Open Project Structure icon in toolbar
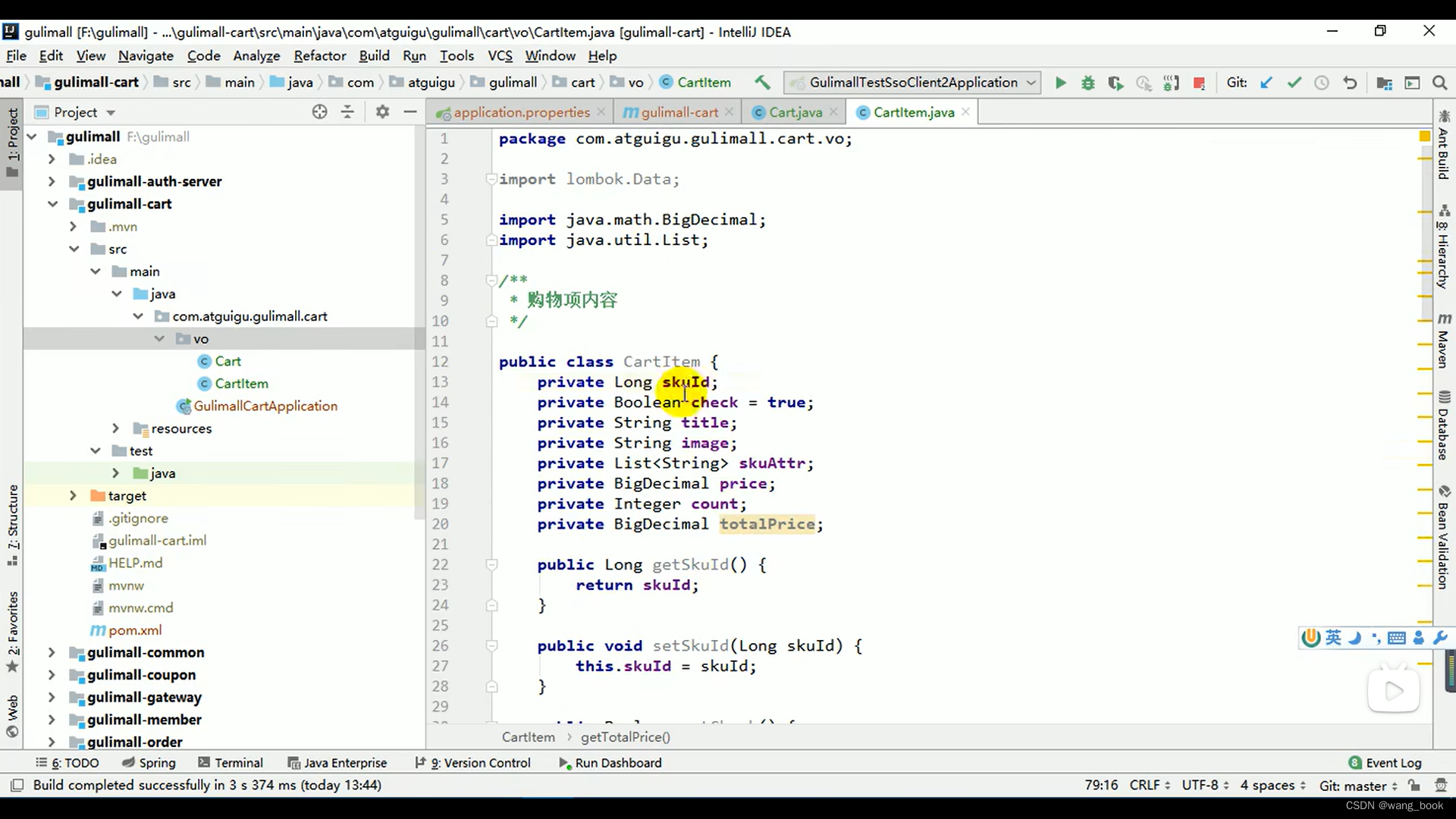Image resolution: width=1456 pixels, height=819 pixels. [1384, 83]
